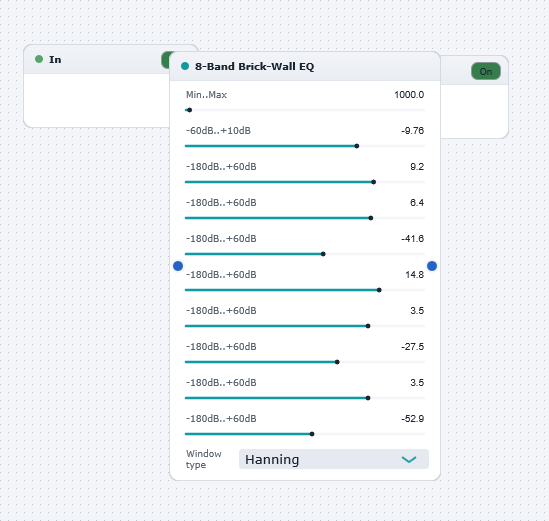Click the chevron arrow in the Hanning dropdown

[409, 459]
